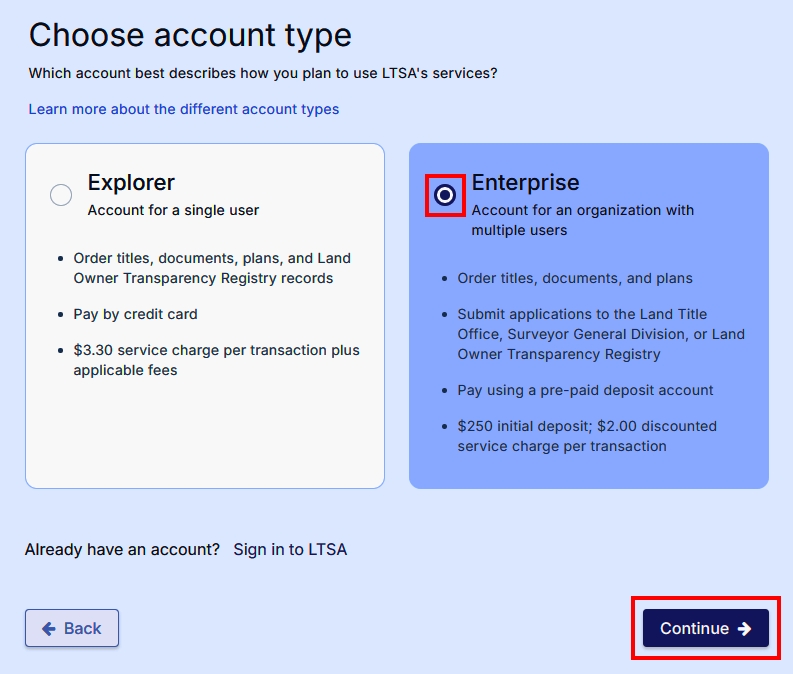Click the Enterprise heading
Viewport: 793px width, 674px height.
pos(525,183)
